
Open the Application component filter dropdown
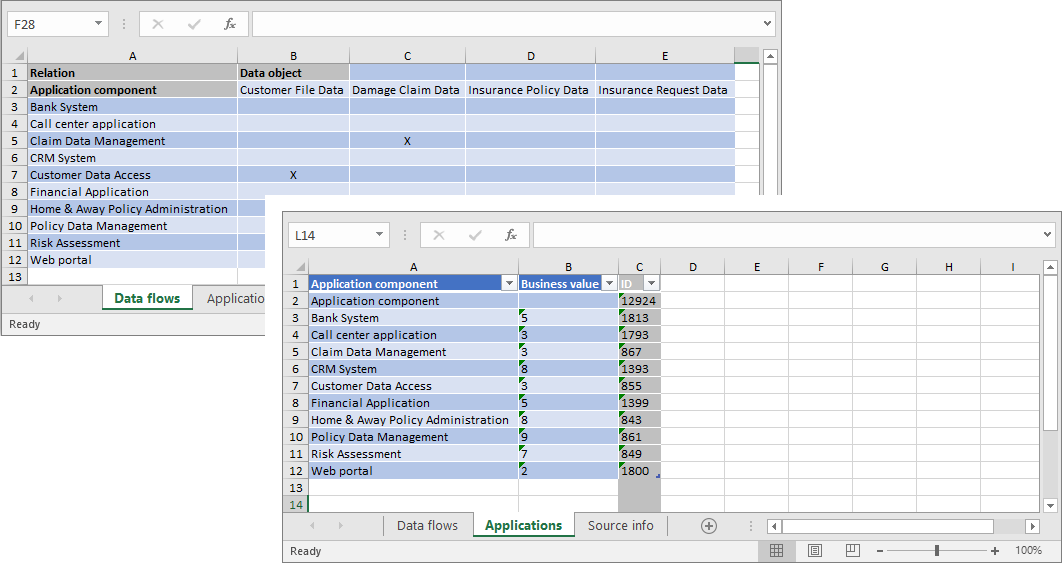(508, 284)
